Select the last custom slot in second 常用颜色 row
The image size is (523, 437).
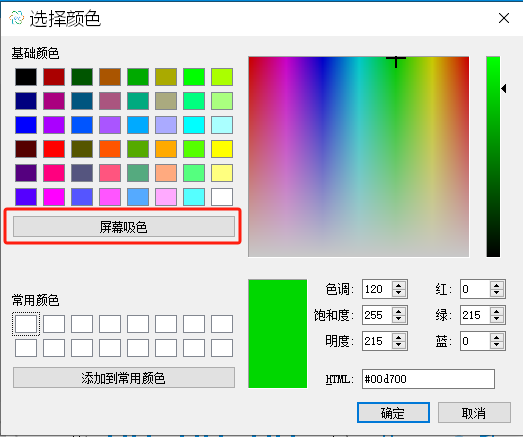pos(222,348)
